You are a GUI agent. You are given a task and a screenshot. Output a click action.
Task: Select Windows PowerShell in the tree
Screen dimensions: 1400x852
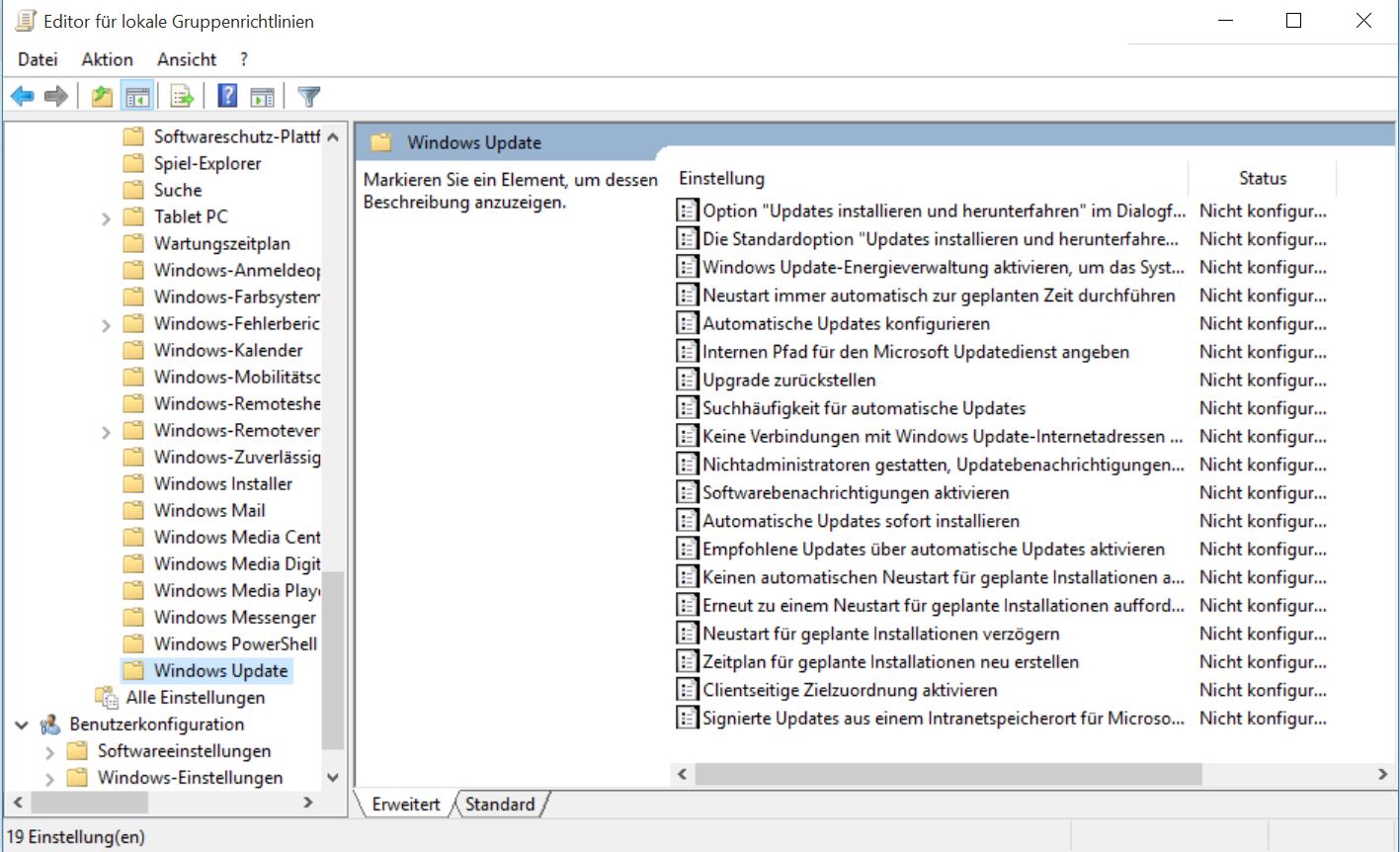click(x=235, y=643)
